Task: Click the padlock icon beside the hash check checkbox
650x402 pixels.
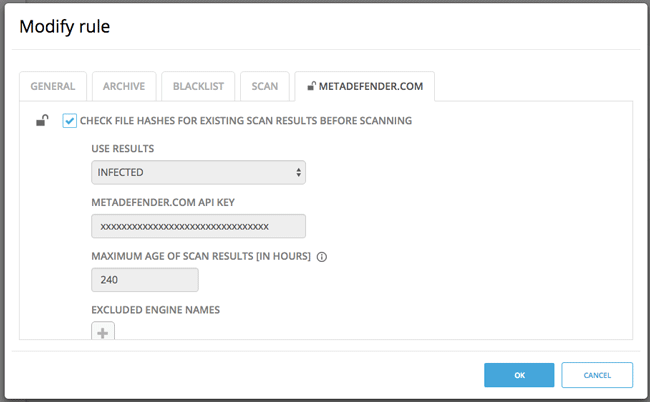Action: [42, 121]
